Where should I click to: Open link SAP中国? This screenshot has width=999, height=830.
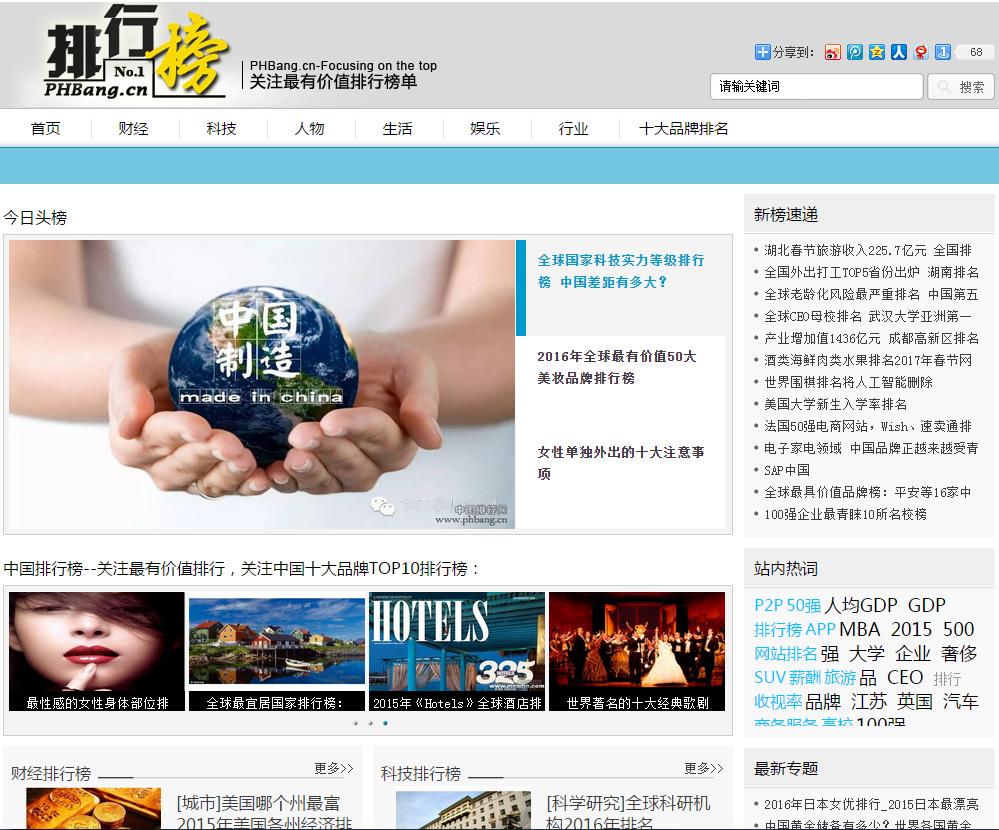[x=787, y=470]
